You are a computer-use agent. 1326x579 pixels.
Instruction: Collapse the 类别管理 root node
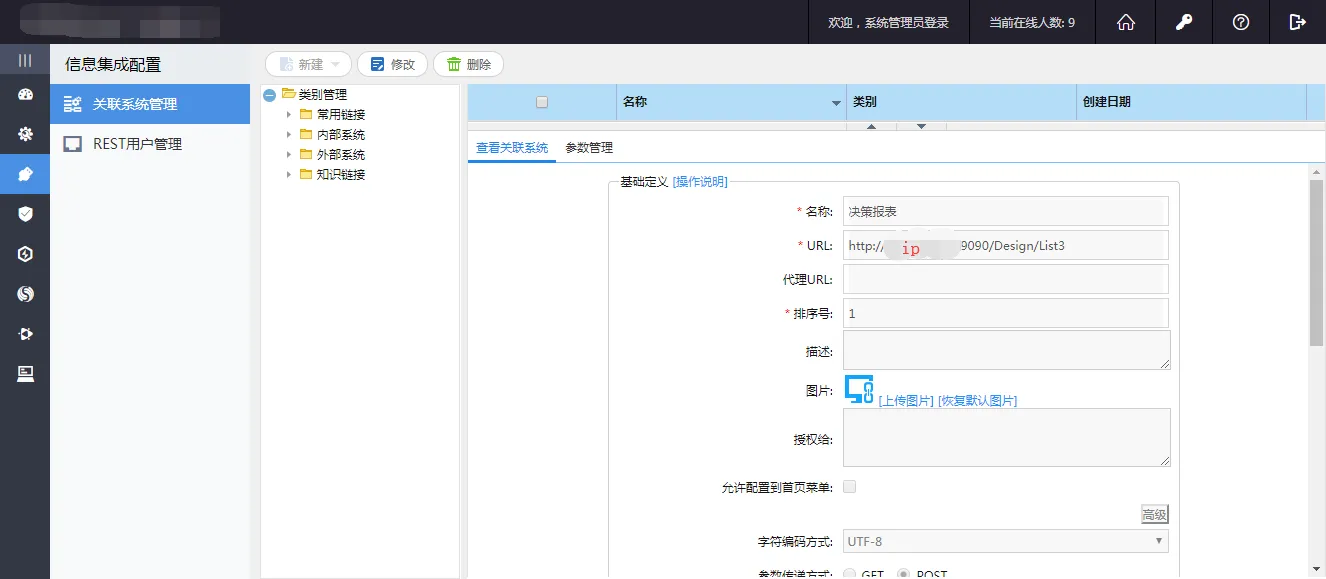tap(269, 95)
